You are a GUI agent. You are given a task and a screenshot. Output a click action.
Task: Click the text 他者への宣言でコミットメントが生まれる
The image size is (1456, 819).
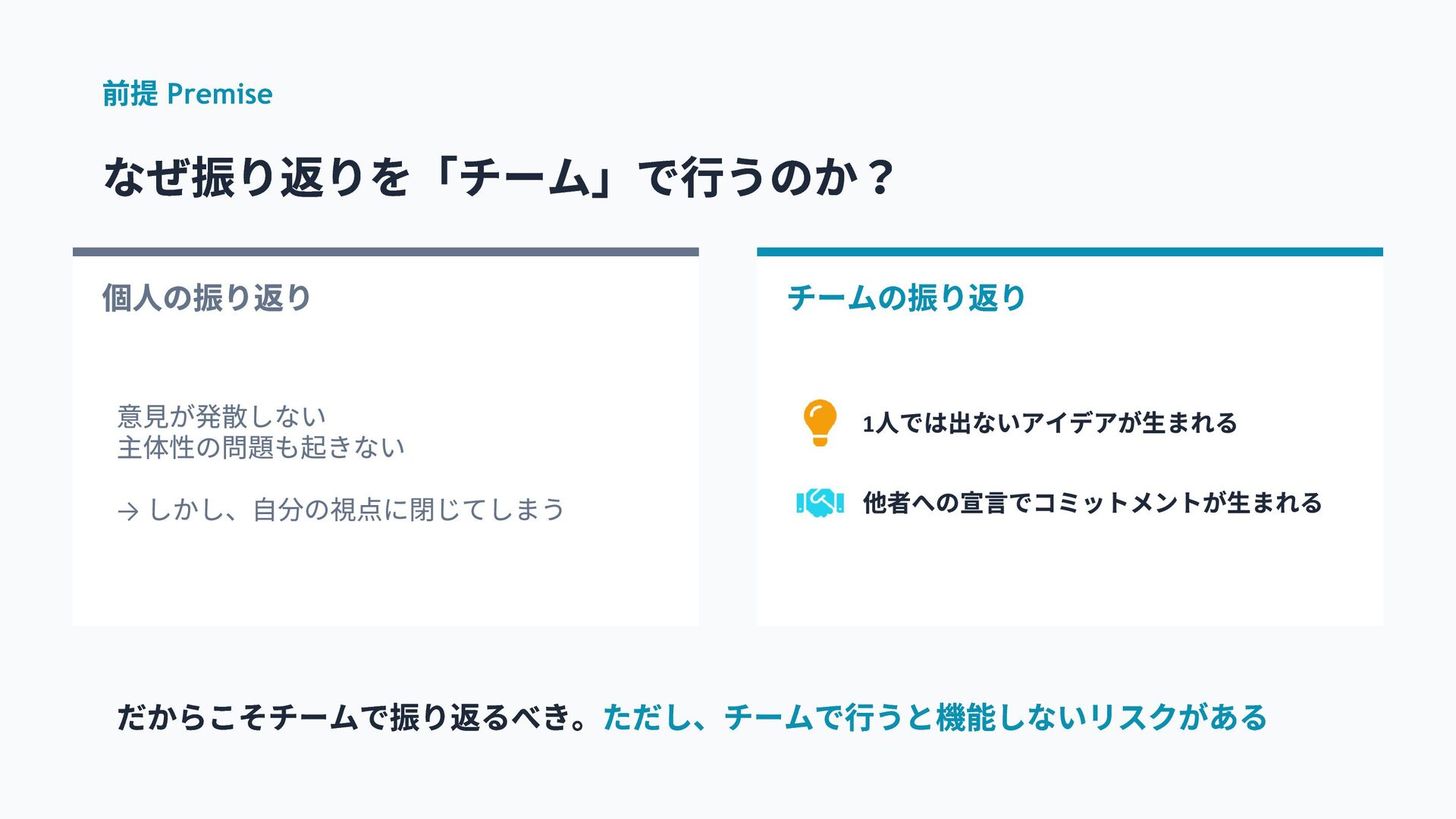click(1092, 502)
